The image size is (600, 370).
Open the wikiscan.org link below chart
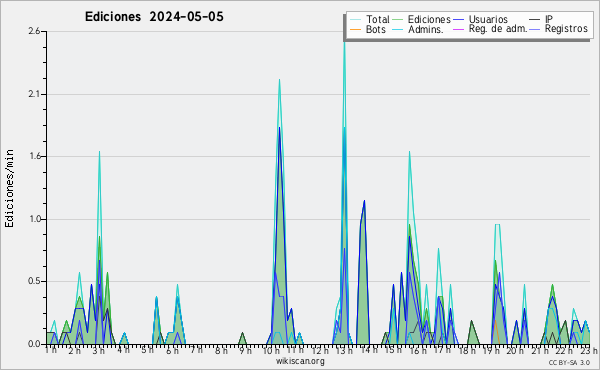300,361
